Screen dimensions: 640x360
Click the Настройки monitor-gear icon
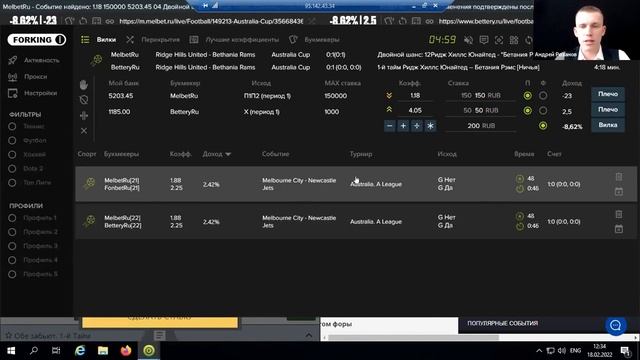click(x=13, y=93)
